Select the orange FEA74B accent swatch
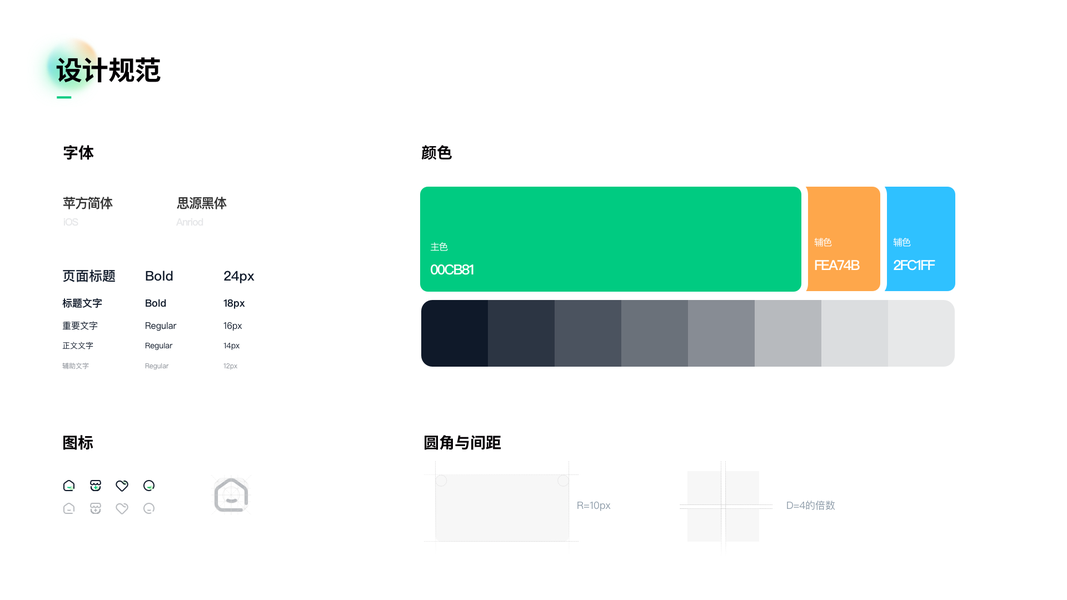 click(843, 239)
